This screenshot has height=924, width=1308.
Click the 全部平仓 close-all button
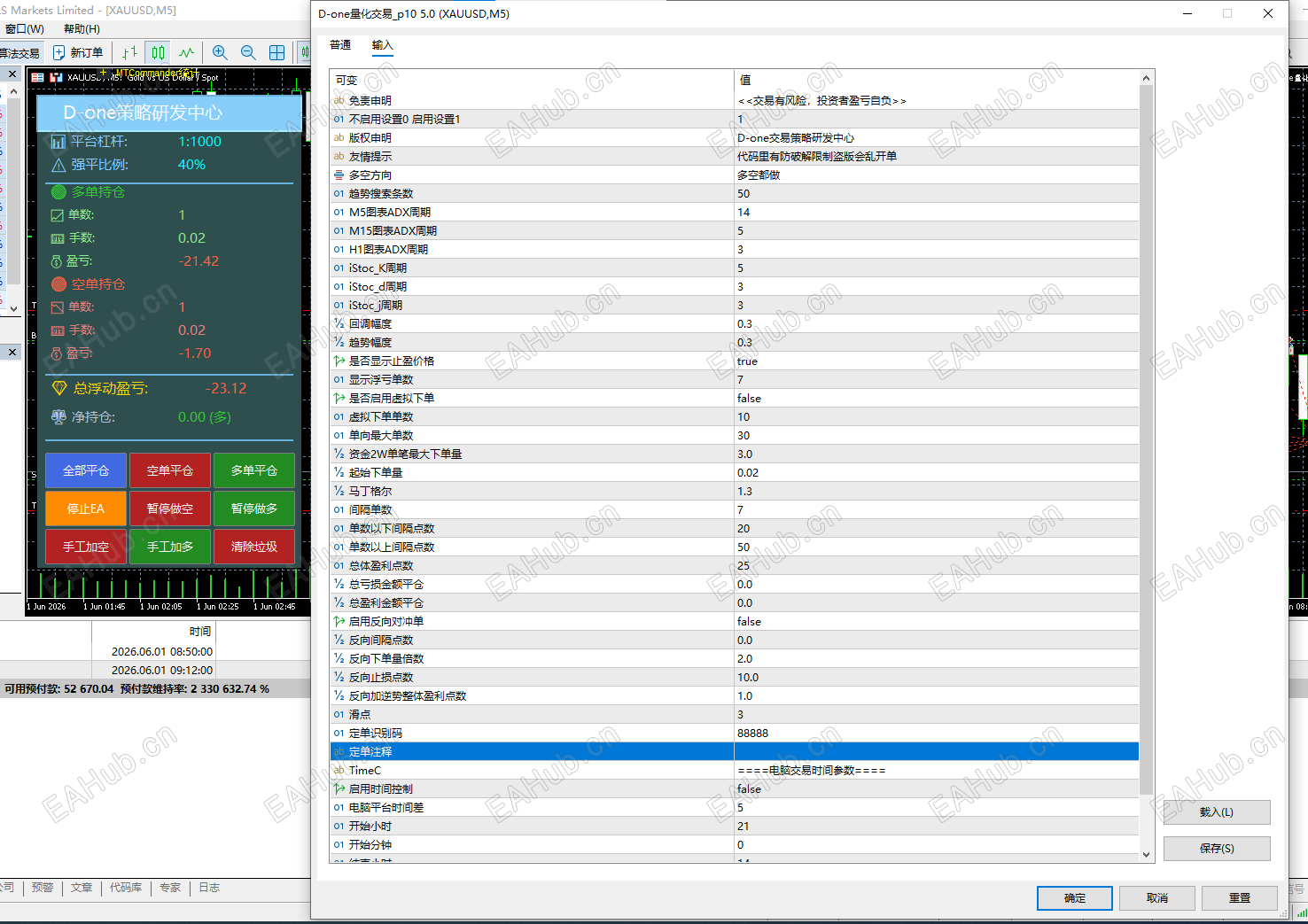pyautogui.click(x=86, y=470)
